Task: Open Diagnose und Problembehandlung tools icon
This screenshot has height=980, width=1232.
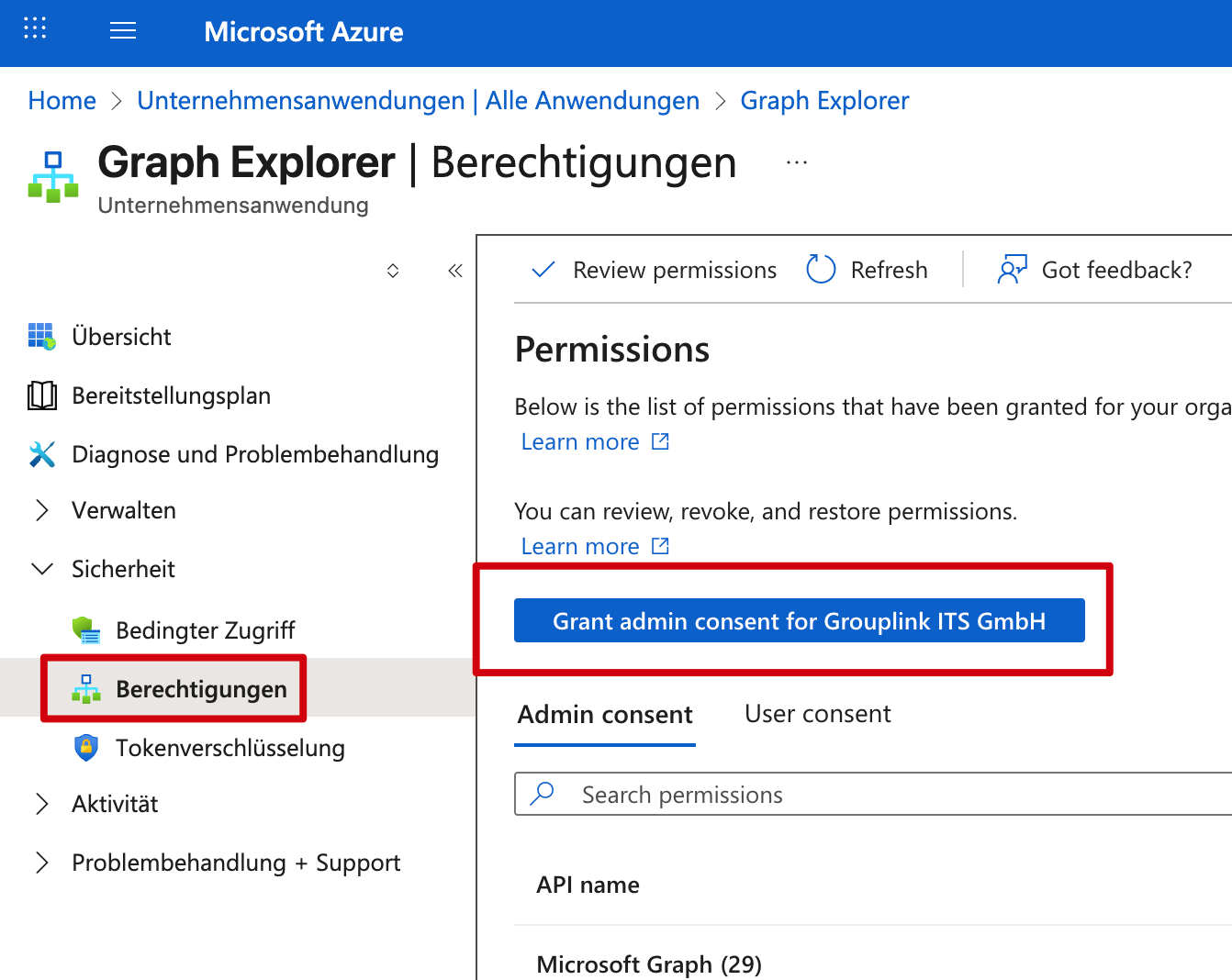Action: pos(42,454)
